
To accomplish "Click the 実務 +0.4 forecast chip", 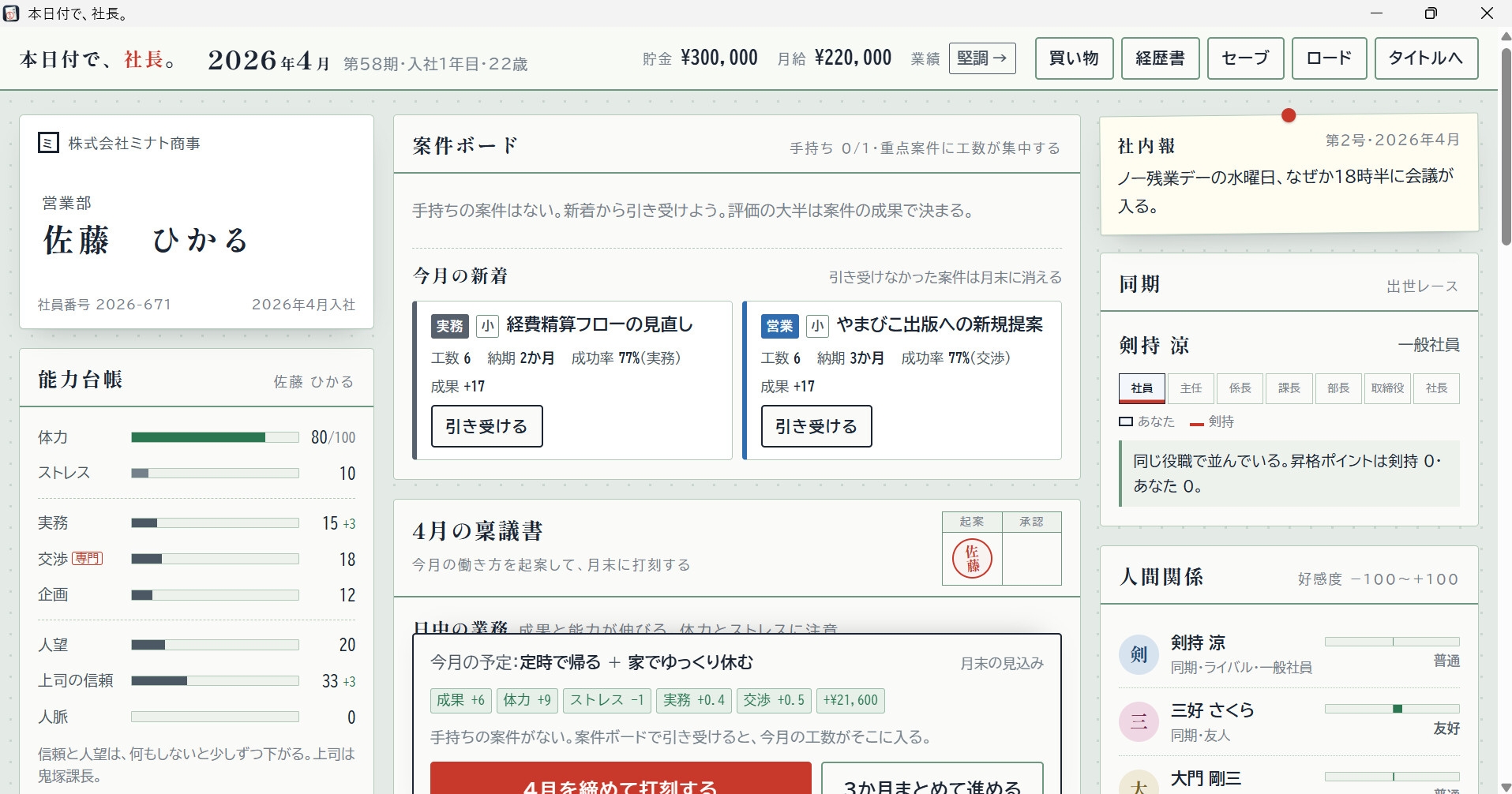I will 694,700.
